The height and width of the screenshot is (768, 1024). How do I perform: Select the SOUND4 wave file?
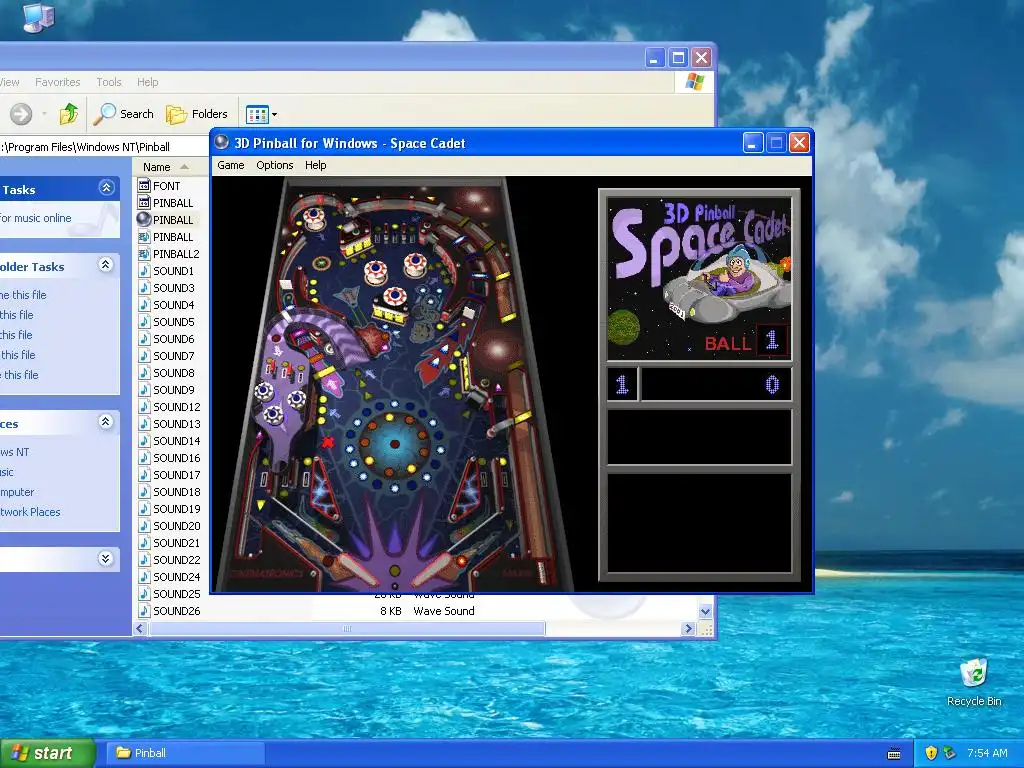tap(166, 304)
